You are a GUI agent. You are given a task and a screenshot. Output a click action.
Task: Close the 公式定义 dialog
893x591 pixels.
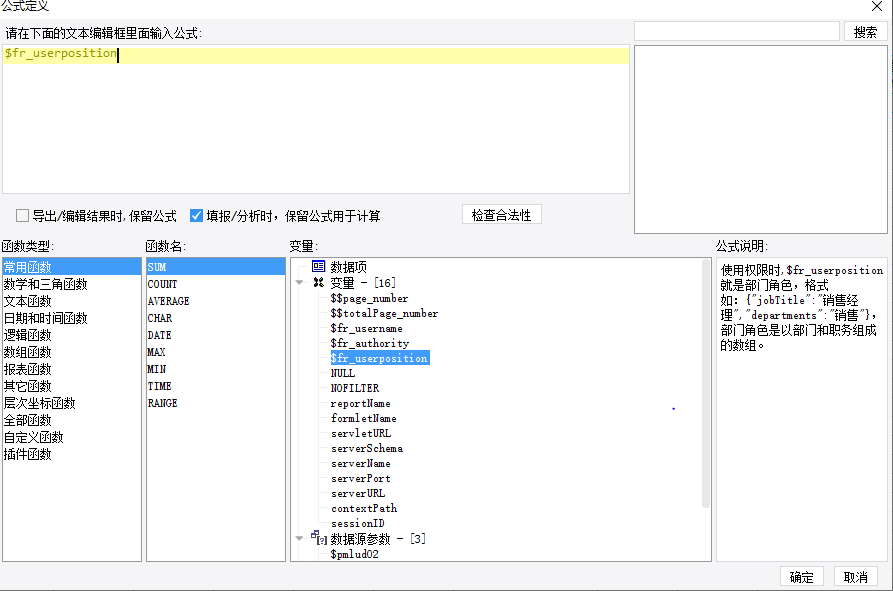(877, 6)
